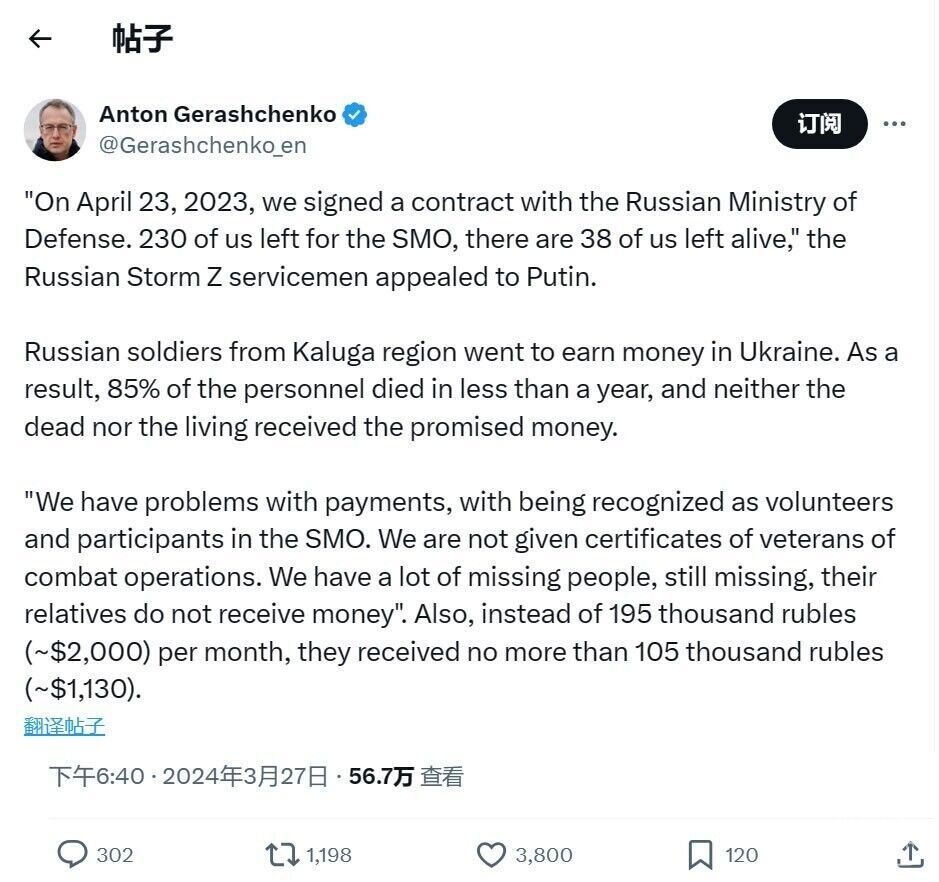Click the @Gerashchenko_en handle
Screen dimensions: 939x882
pos(202,145)
